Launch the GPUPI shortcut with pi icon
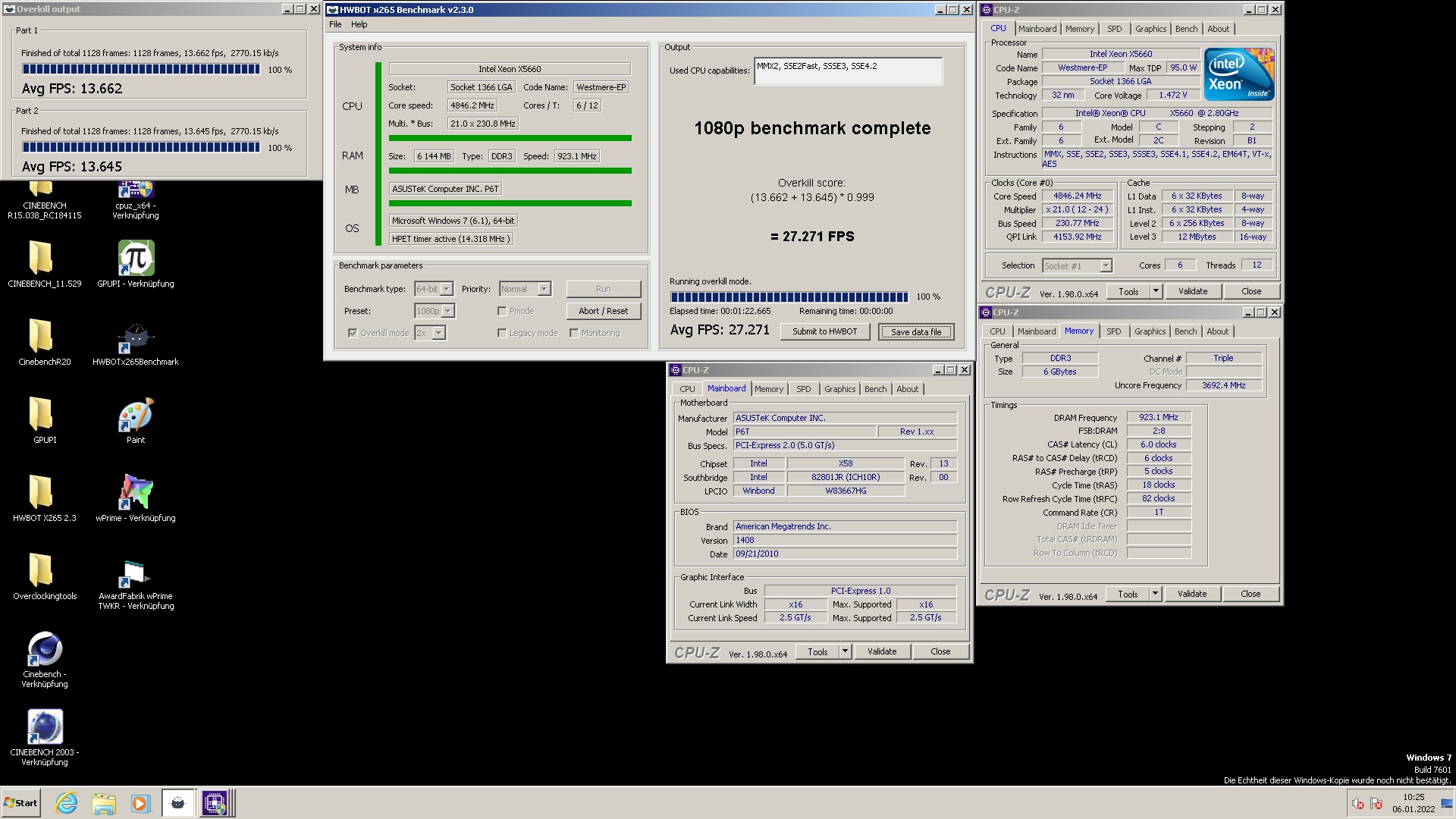 coord(136,258)
